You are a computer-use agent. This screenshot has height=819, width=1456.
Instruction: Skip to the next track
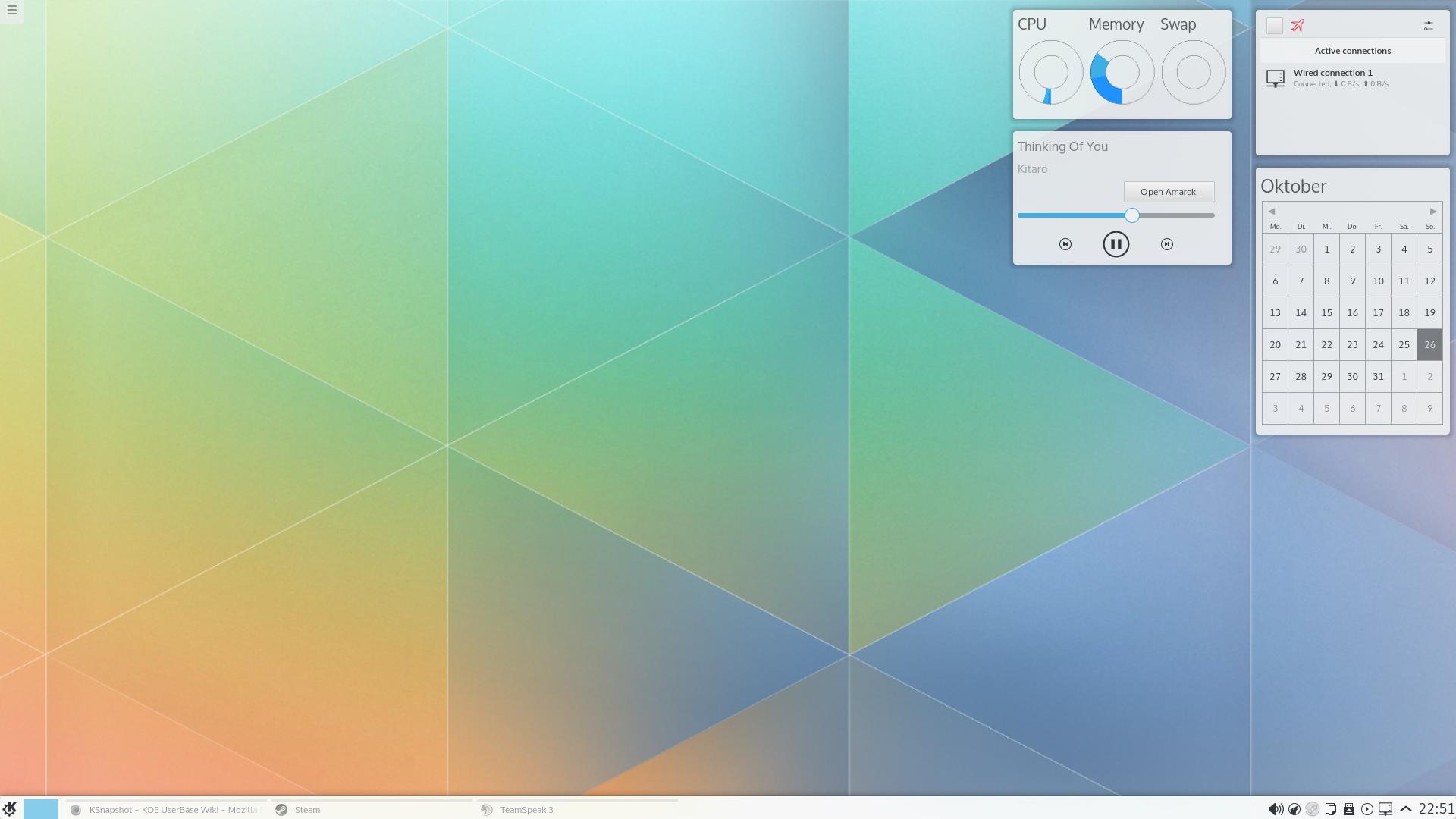pos(1167,244)
